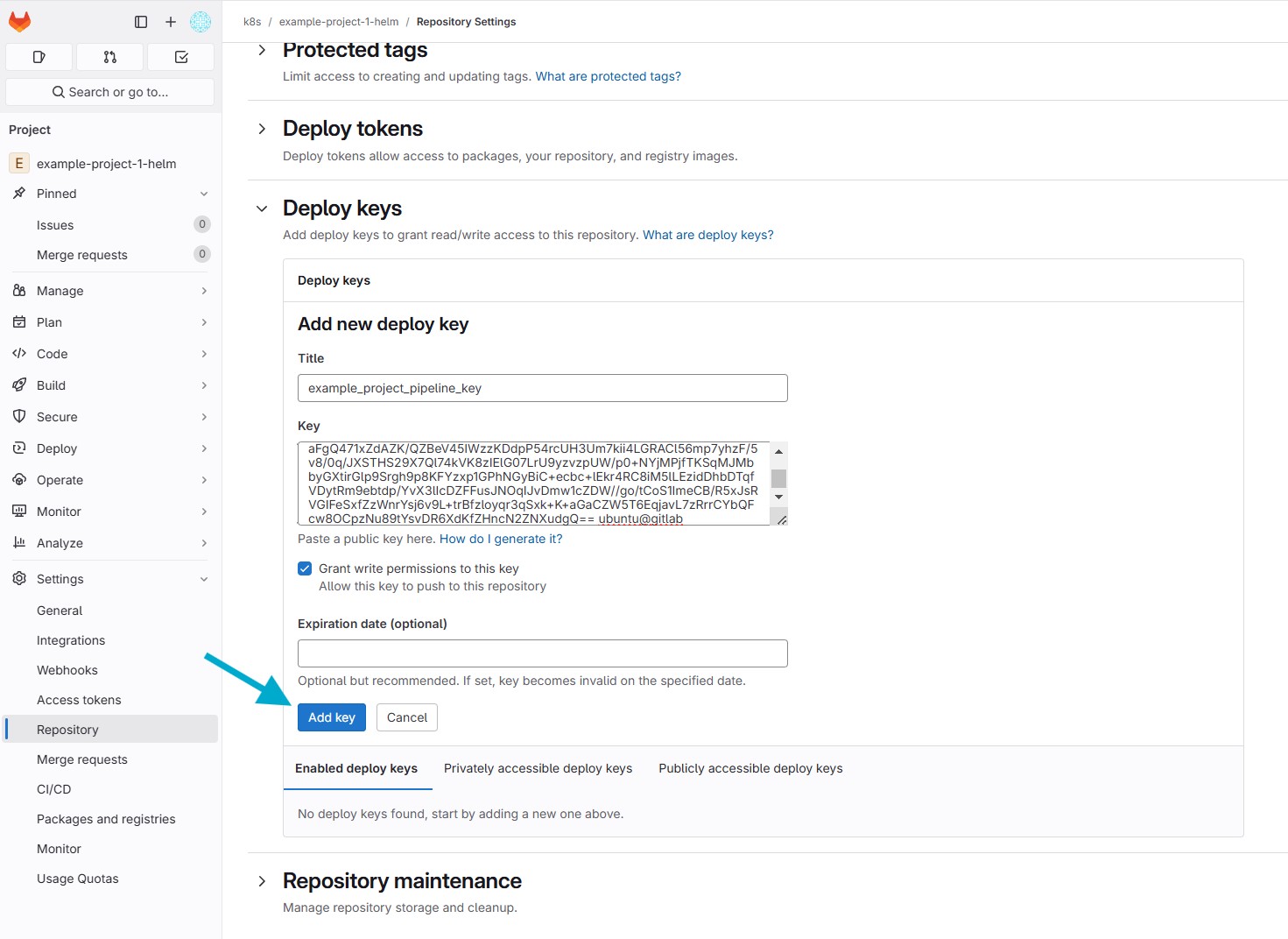This screenshot has width=1288, height=939.
Task: Expand the Protected tags section
Action: 262,51
